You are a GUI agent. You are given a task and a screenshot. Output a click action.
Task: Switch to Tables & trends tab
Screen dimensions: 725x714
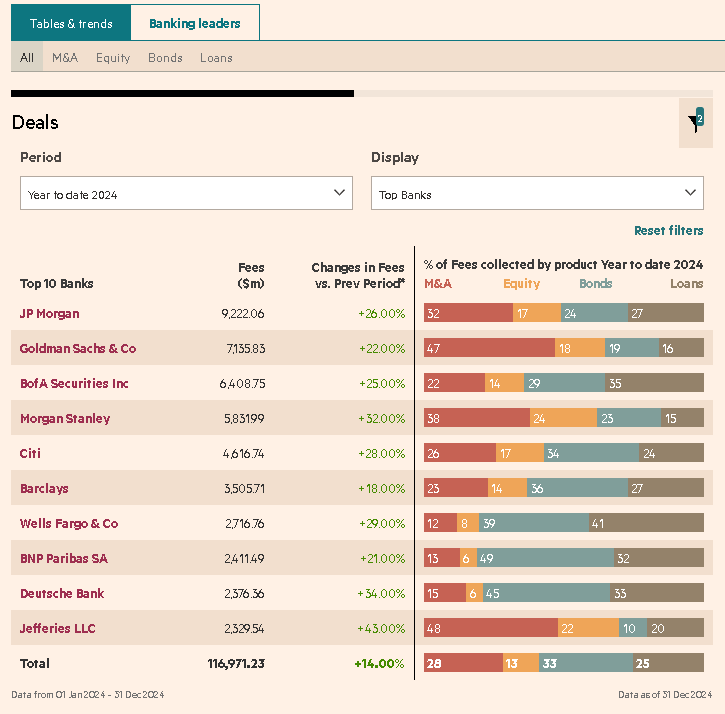pos(71,23)
